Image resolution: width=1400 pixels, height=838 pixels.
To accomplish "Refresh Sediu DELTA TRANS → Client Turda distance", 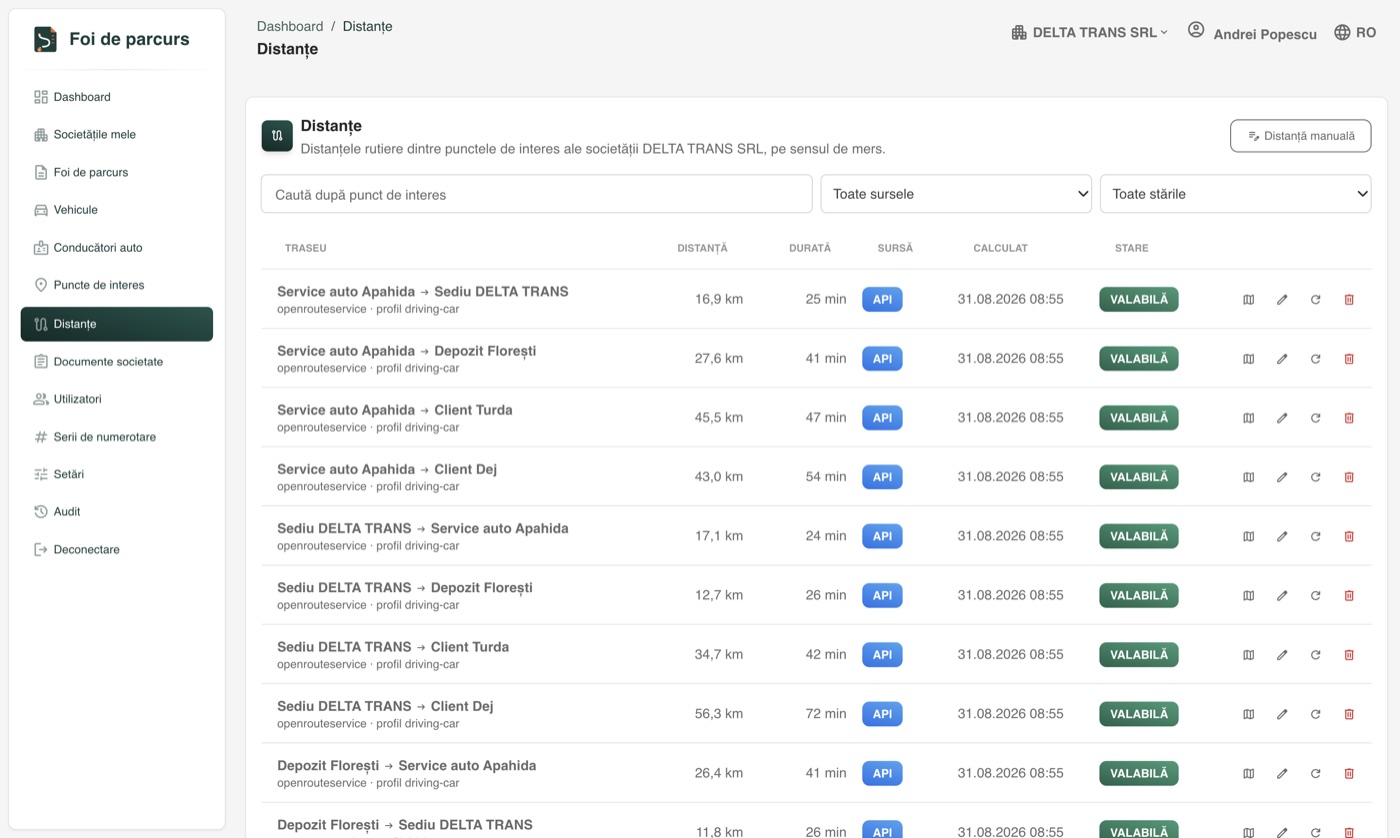I will 1315,655.
